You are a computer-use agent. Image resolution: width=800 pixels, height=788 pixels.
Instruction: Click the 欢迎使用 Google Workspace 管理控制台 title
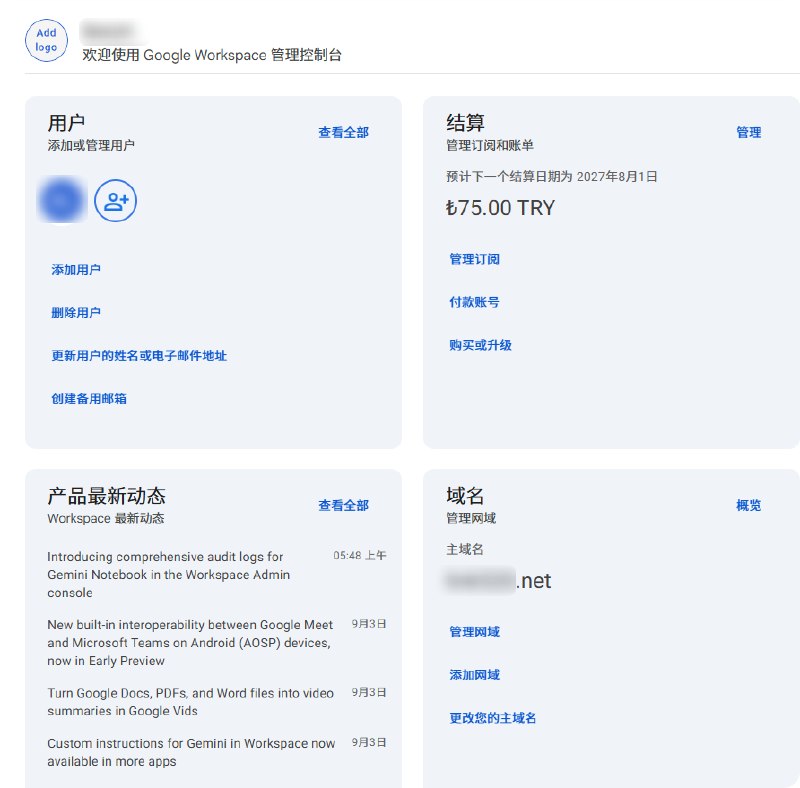[x=212, y=55]
